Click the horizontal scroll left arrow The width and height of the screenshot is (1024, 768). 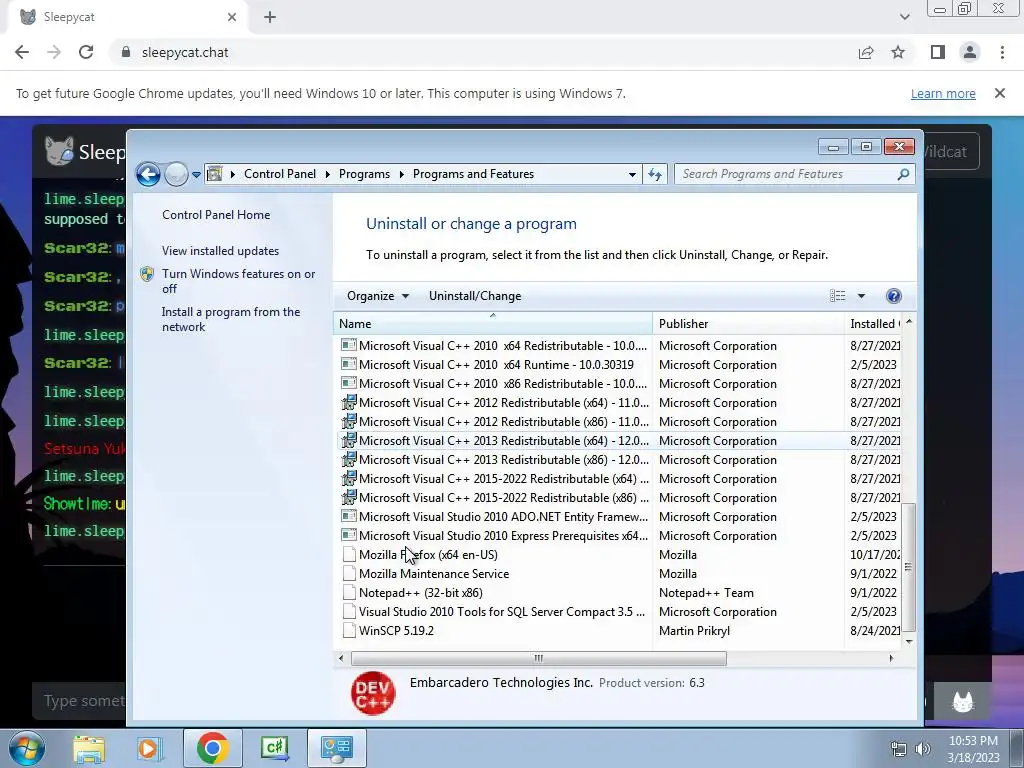[x=341, y=658]
